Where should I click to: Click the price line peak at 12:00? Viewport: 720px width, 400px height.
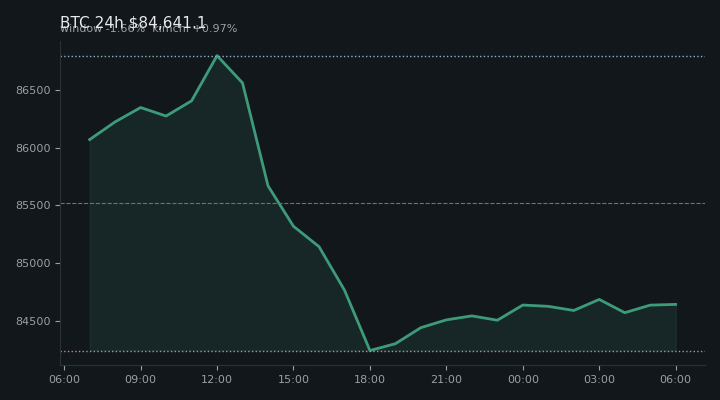point(217,56)
